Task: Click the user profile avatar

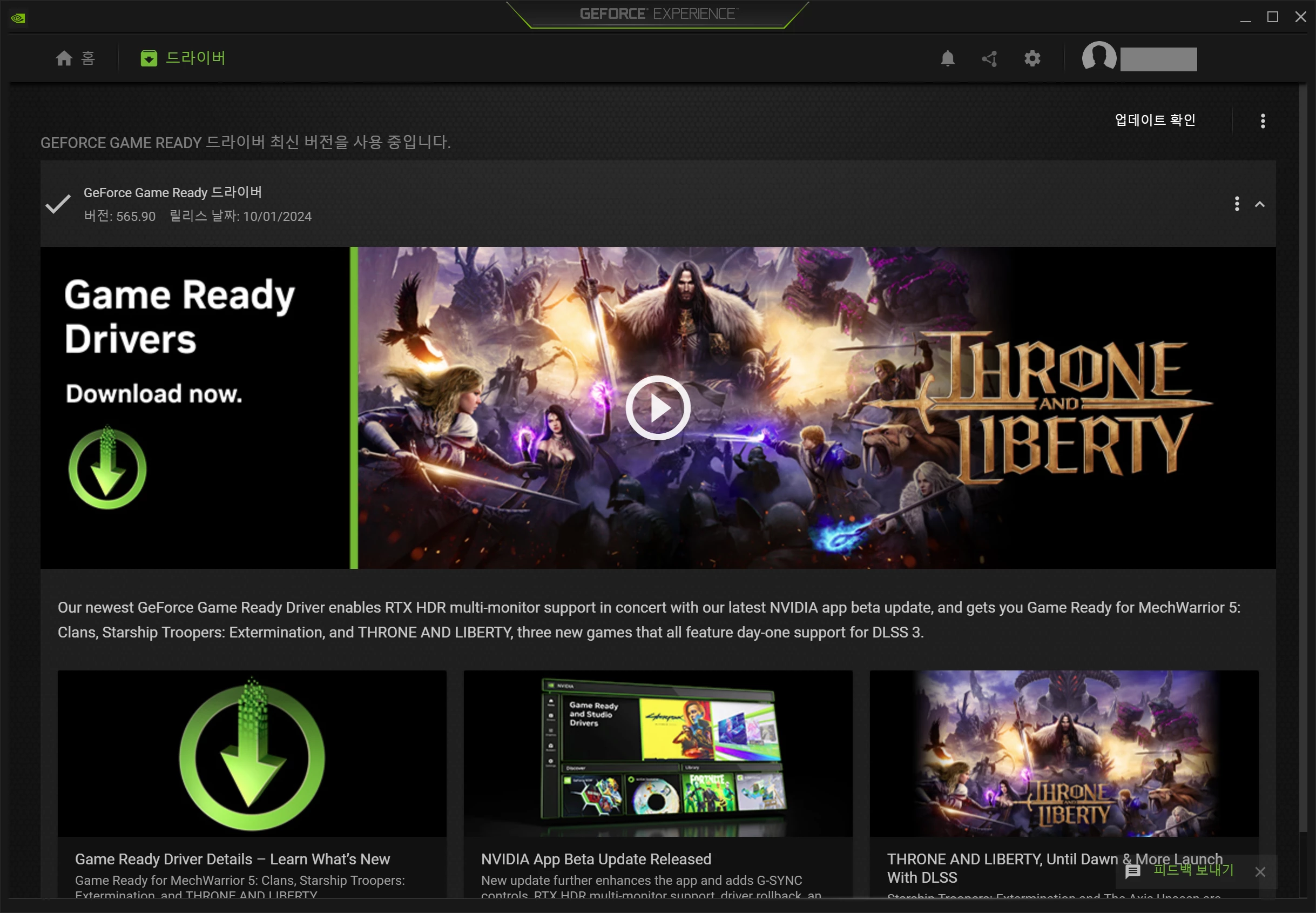Action: (1098, 57)
